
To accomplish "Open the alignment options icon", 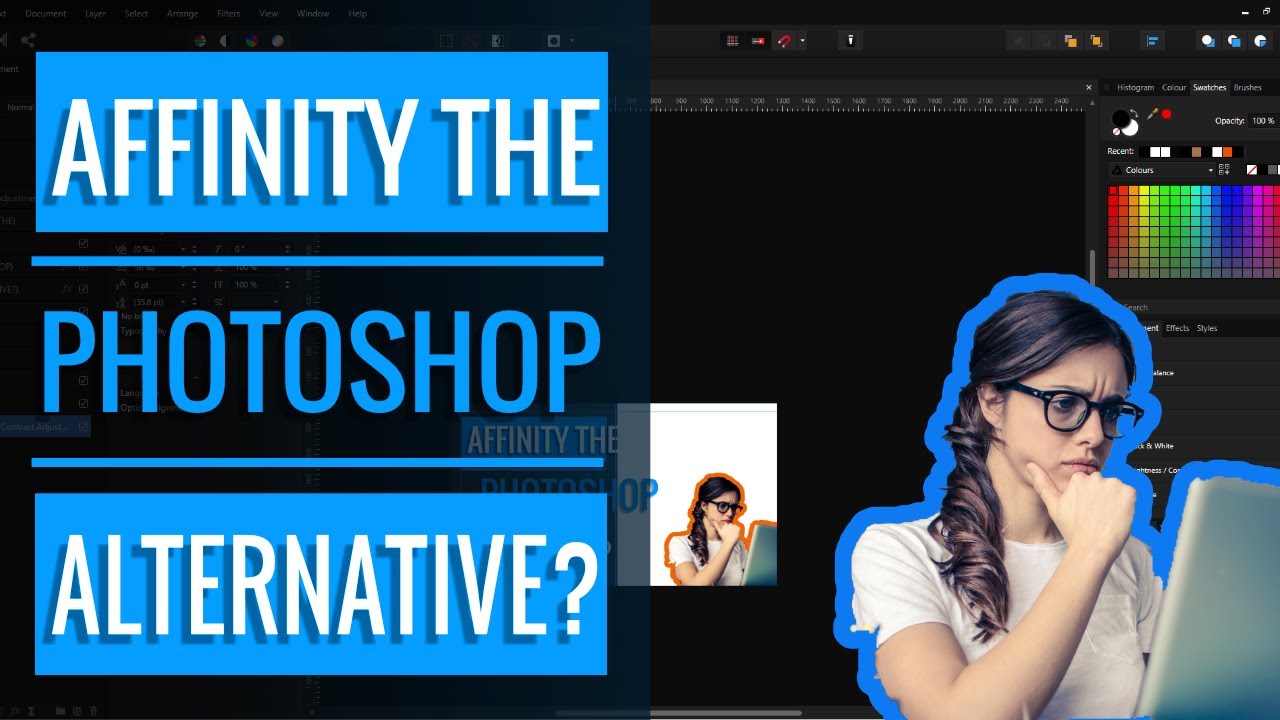I will pyautogui.click(x=1152, y=41).
